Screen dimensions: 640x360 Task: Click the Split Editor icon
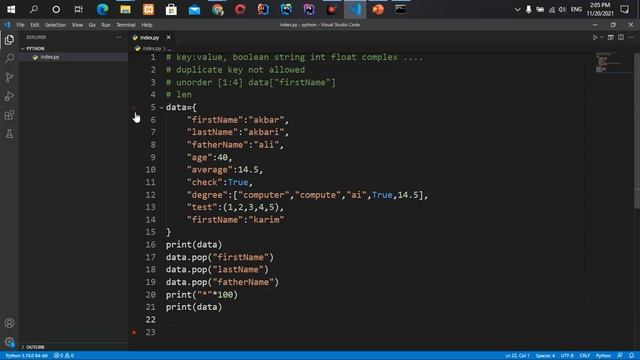click(621, 37)
